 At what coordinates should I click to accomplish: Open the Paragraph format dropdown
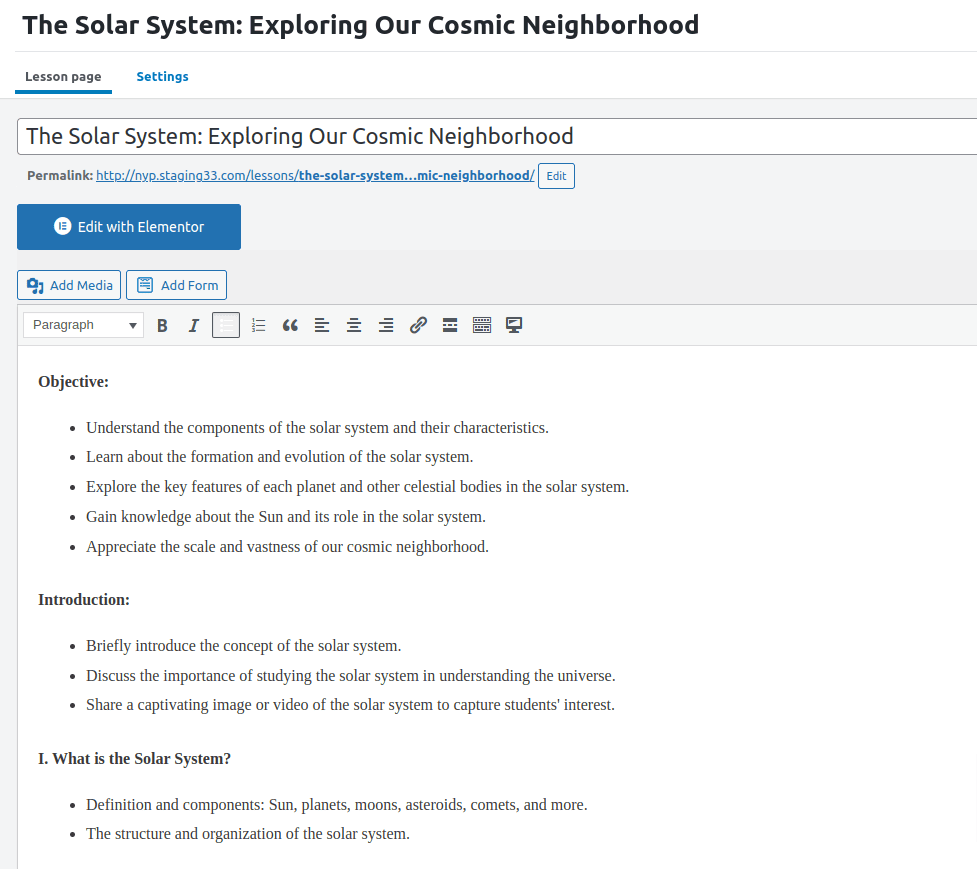tap(84, 325)
